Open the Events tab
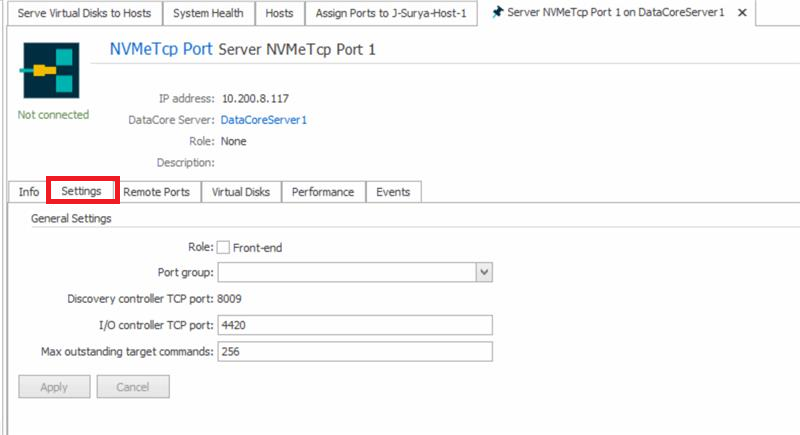 [x=393, y=192]
